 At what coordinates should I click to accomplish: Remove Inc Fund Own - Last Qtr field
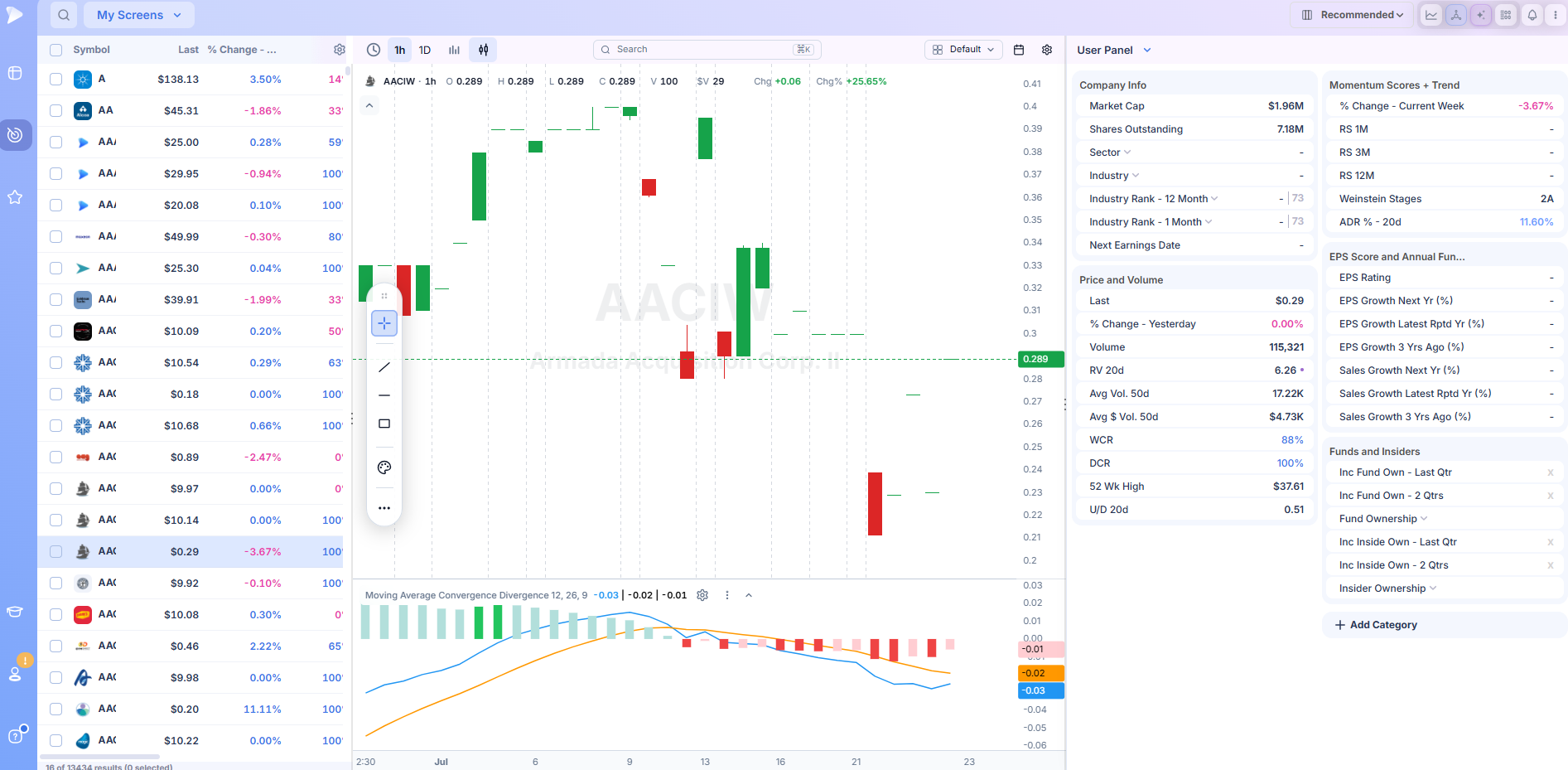coord(1551,472)
